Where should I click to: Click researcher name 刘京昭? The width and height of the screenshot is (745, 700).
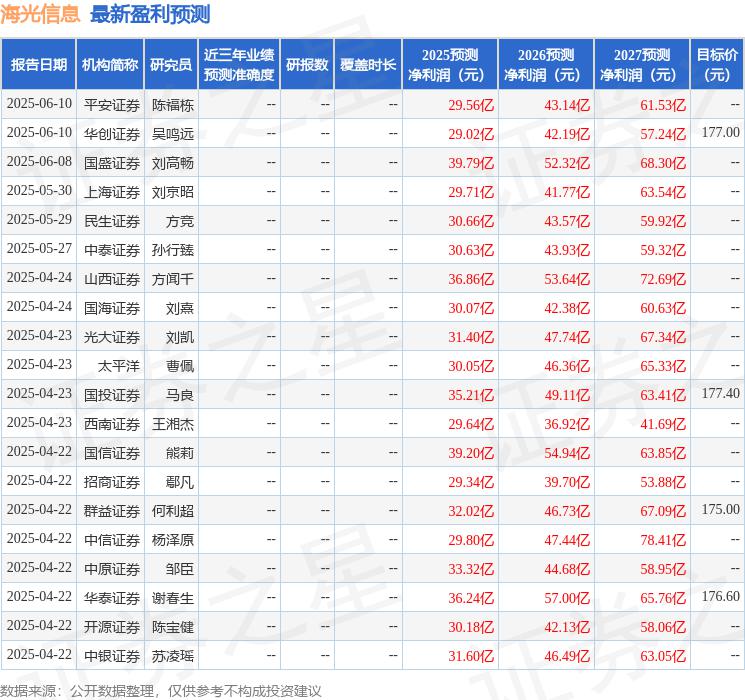pyautogui.click(x=173, y=192)
